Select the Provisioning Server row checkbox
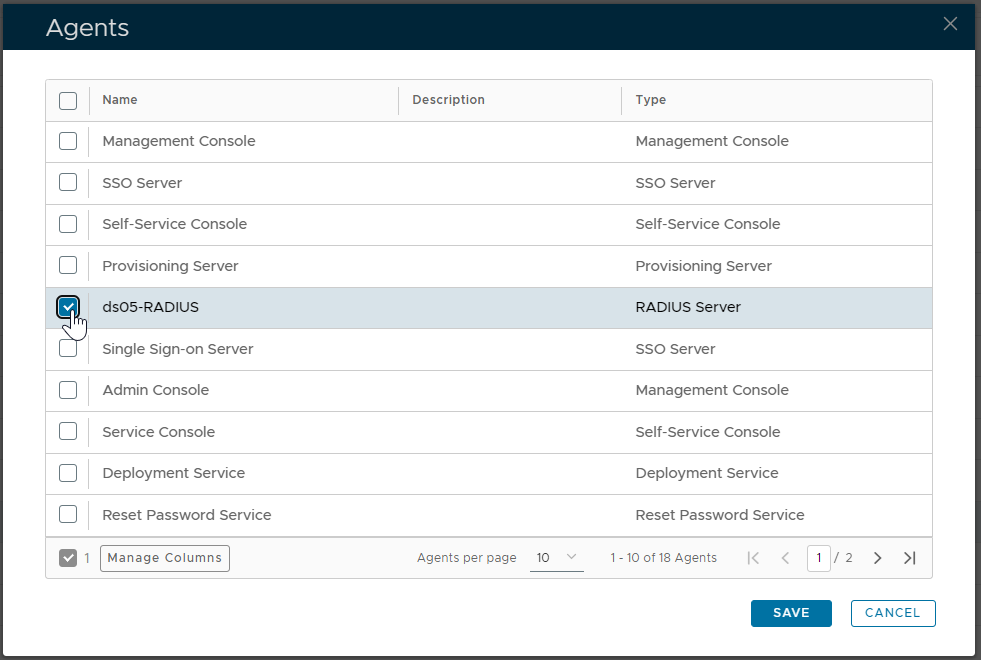Image resolution: width=981 pixels, height=660 pixels. pos(68,266)
